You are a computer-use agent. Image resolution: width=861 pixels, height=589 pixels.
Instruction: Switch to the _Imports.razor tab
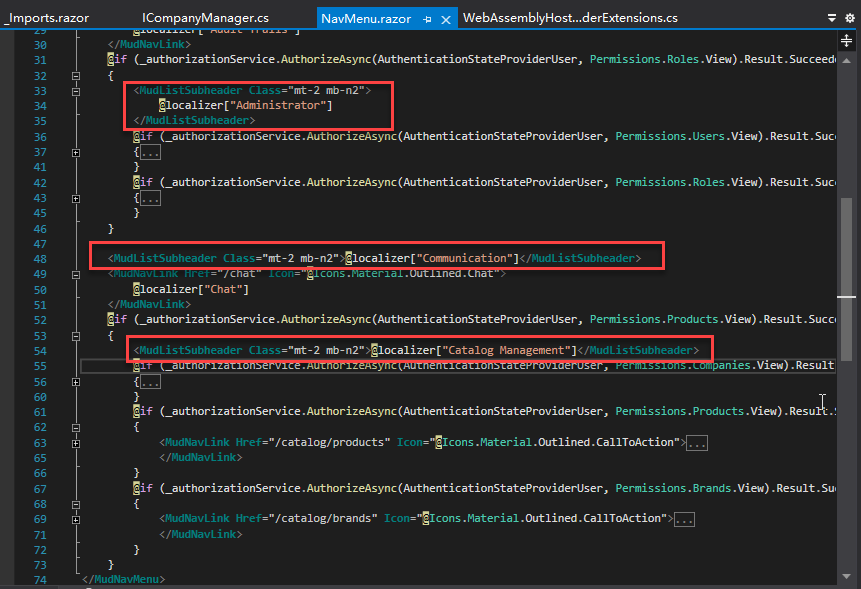point(45,16)
